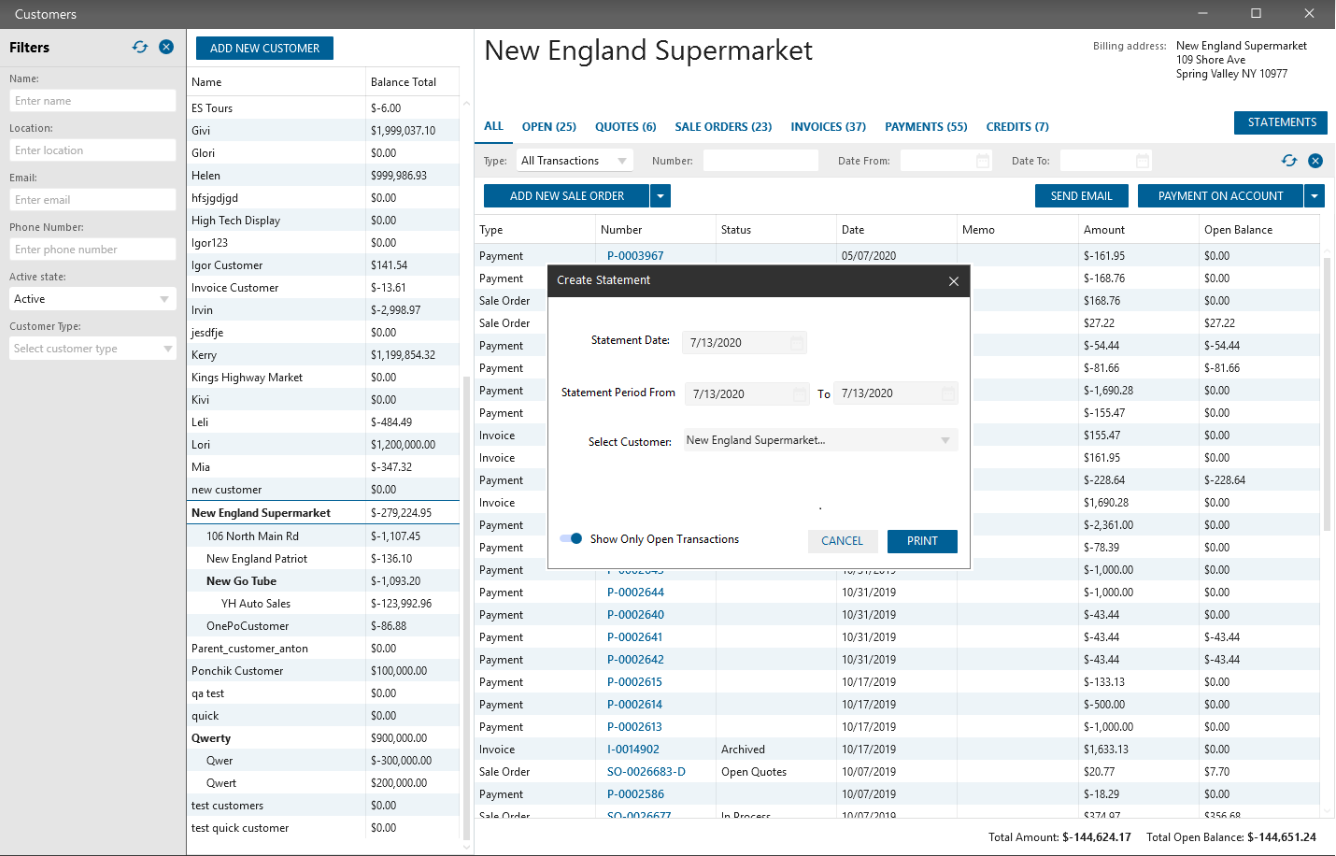
Task: Open the Date From calendar picker
Action: coord(982,160)
